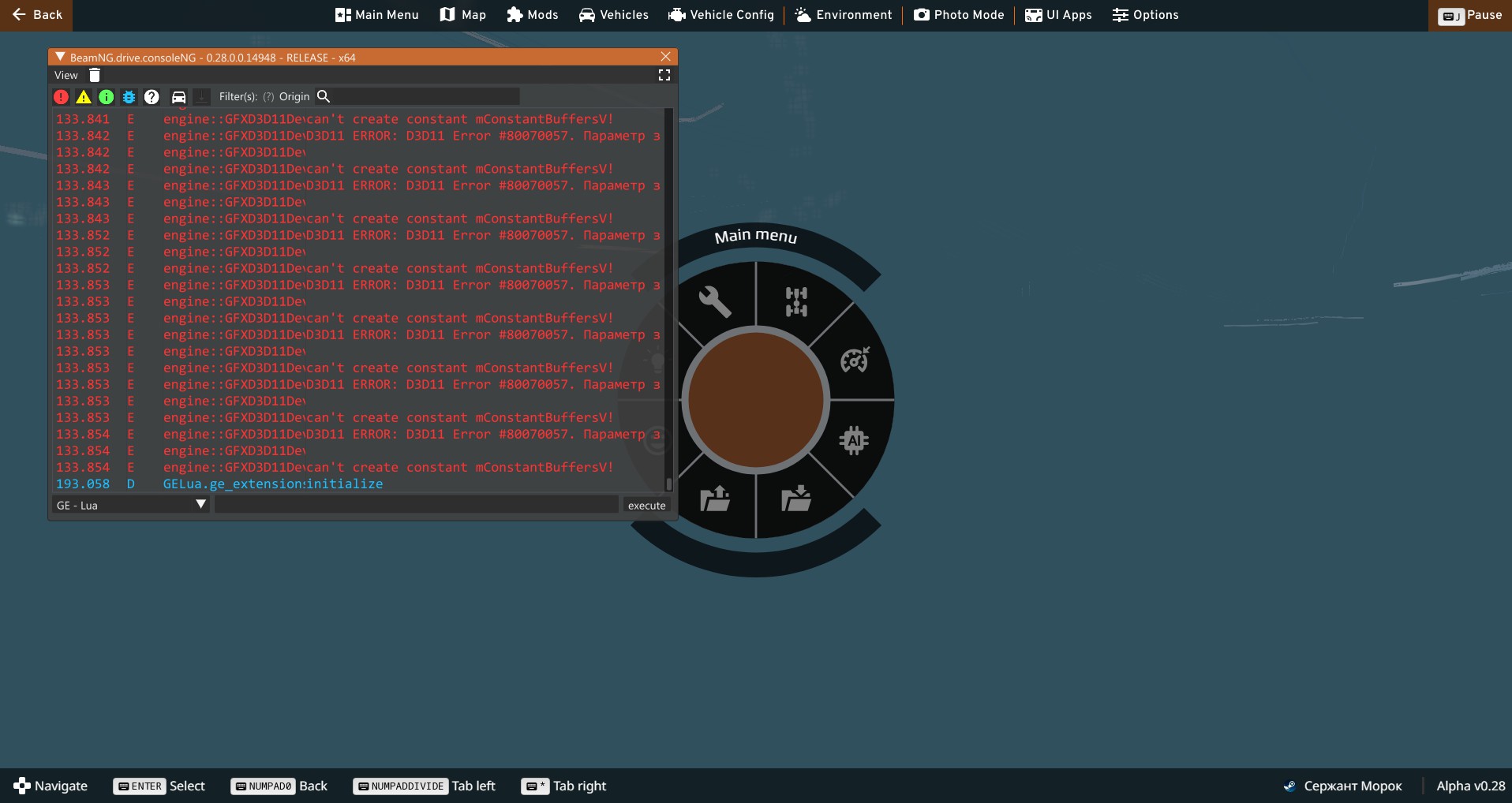Open the Options tab
1512x803 pixels.
coord(1146,15)
